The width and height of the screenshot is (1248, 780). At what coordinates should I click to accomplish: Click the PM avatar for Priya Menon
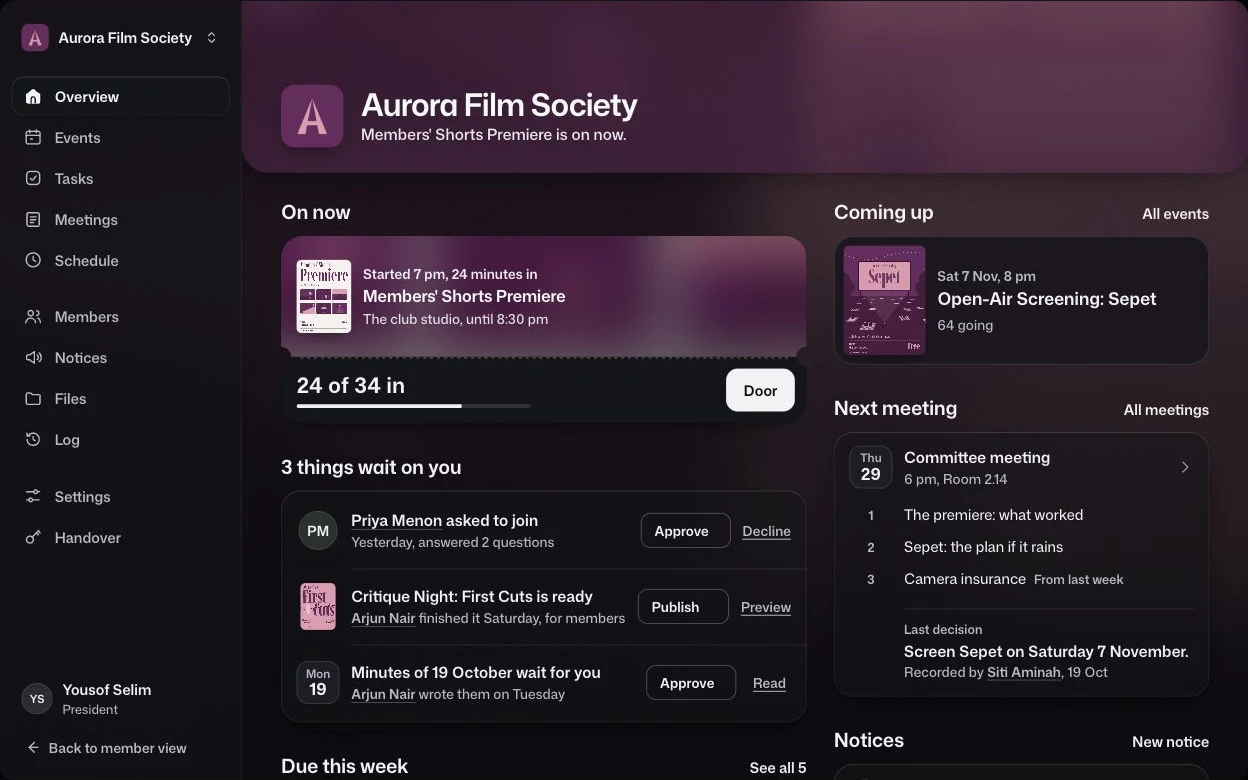click(318, 531)
